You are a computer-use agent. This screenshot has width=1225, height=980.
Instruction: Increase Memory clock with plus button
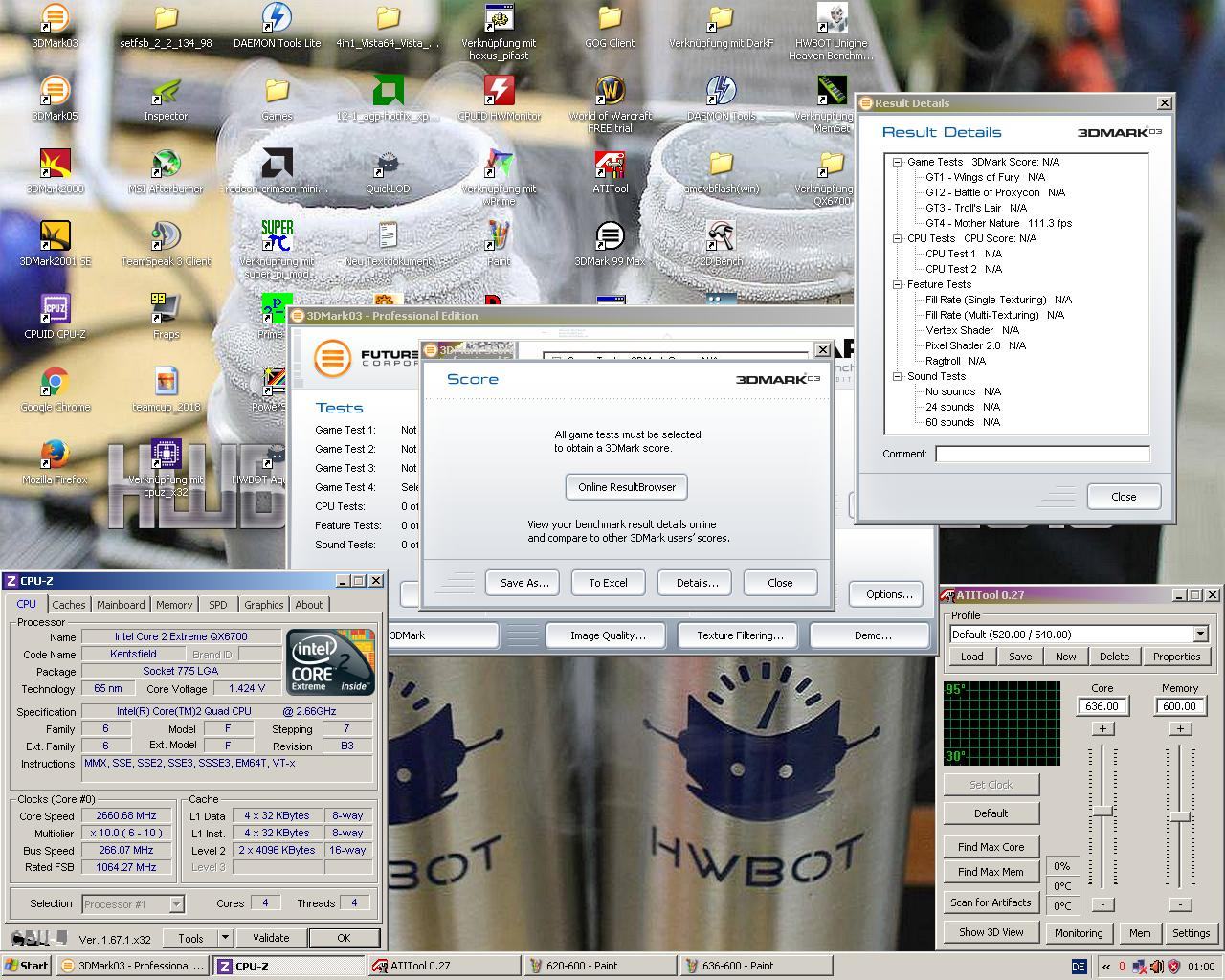[x=1180, y=728]
